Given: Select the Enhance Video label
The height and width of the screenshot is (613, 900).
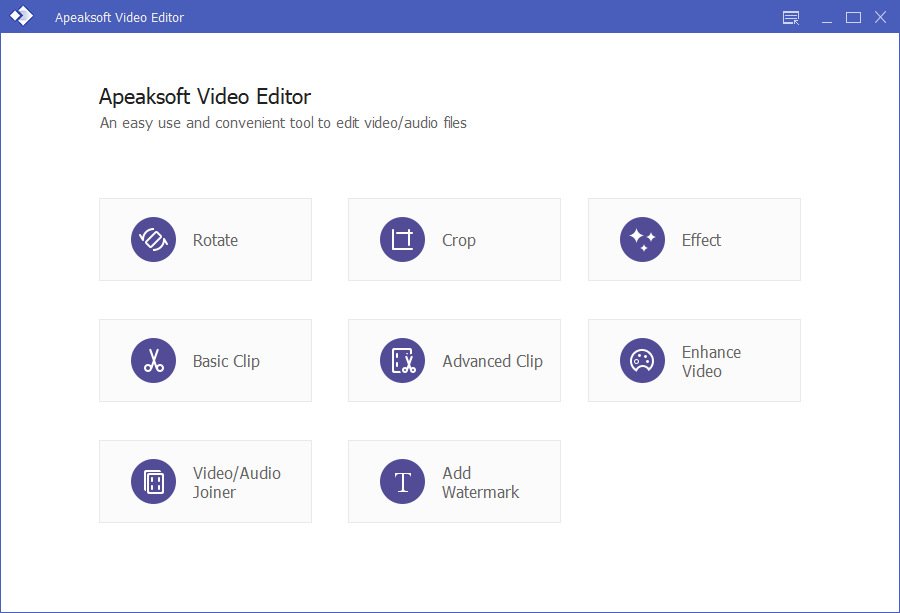Looking at the screenshot, I should coord(711,362).
